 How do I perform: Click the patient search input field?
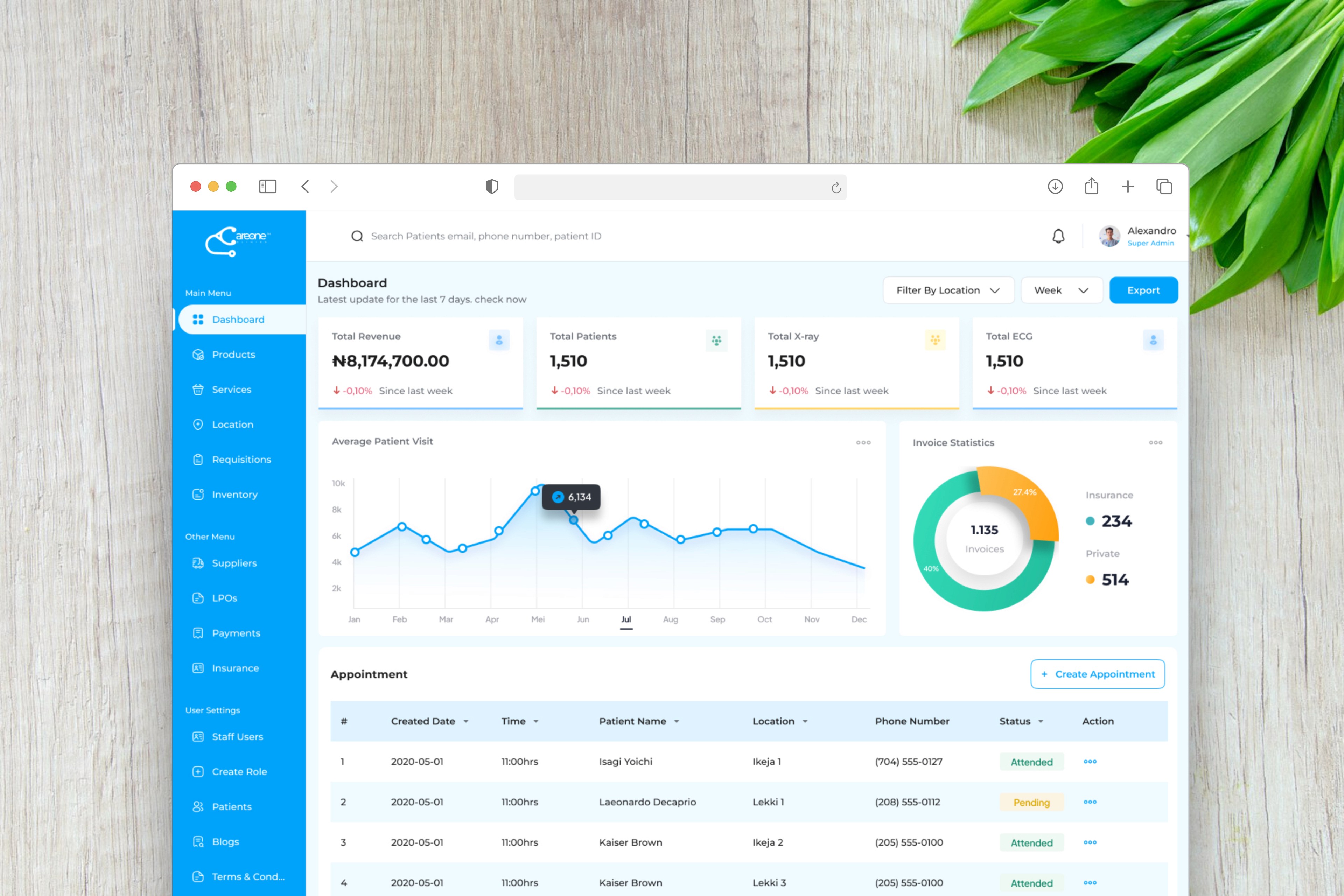[x=486, y=236]
